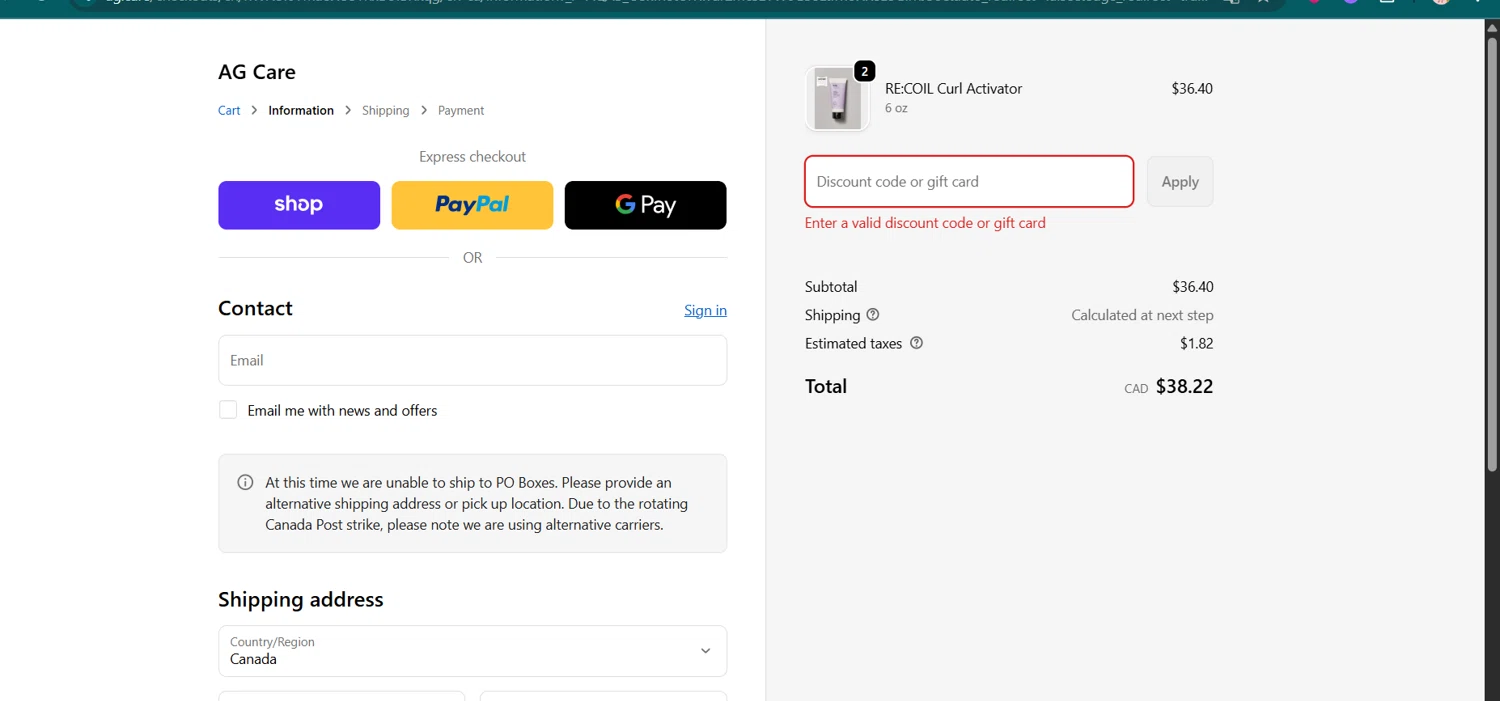Viewport: 1500px width, 701px height.
Task: Click the quantity badge on the product thumbnail
Action: point(865,71)
